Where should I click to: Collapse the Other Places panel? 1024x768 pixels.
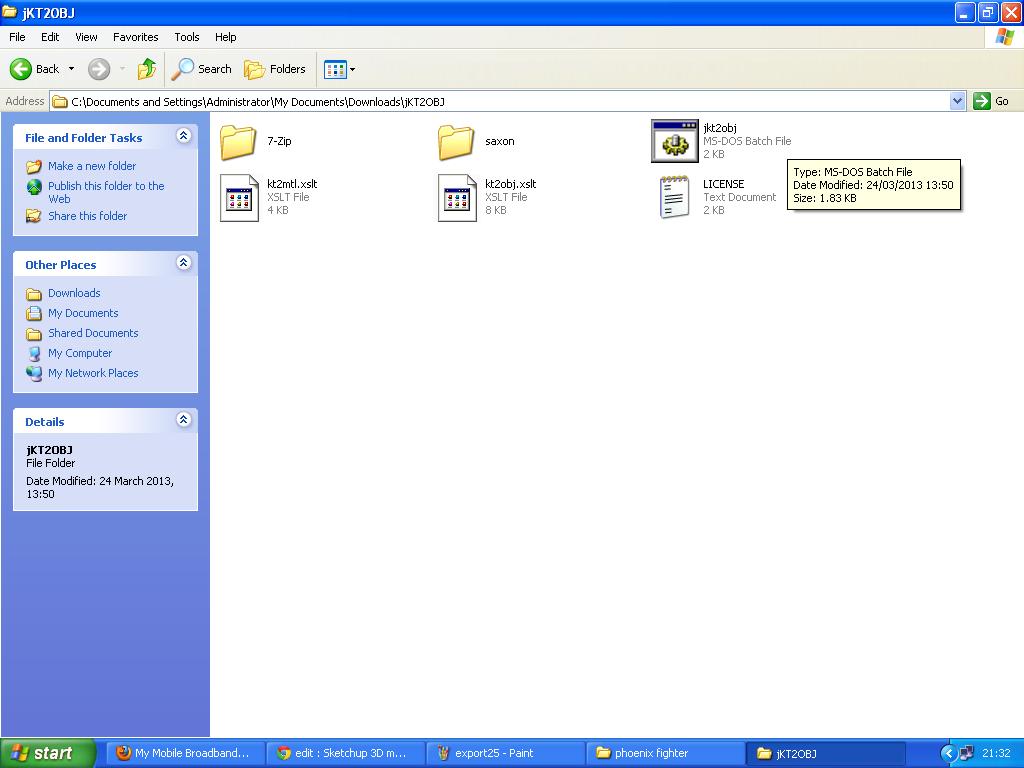[x=184, y=263]
